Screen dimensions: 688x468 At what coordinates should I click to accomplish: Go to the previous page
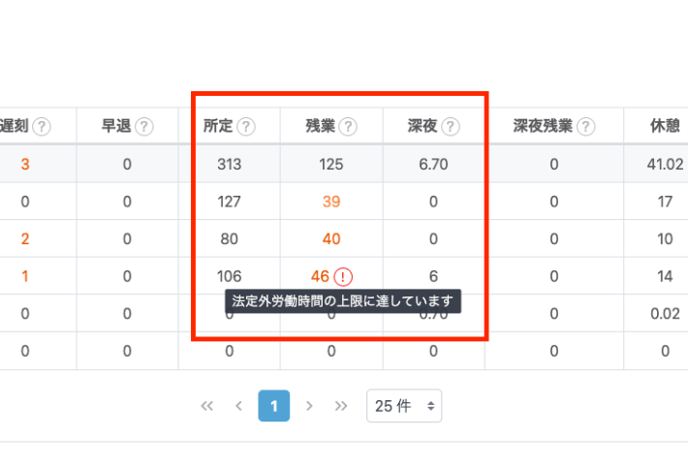click(239, 406)
